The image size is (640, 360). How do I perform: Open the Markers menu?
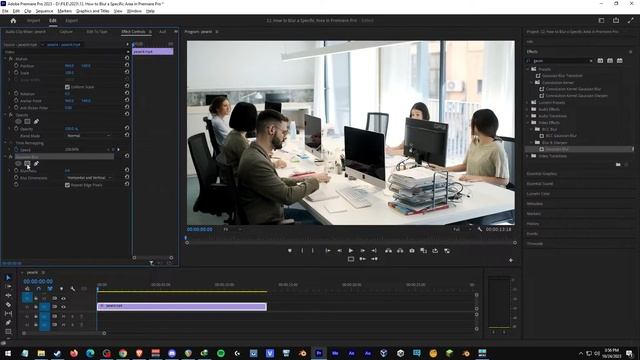(64, 11)
